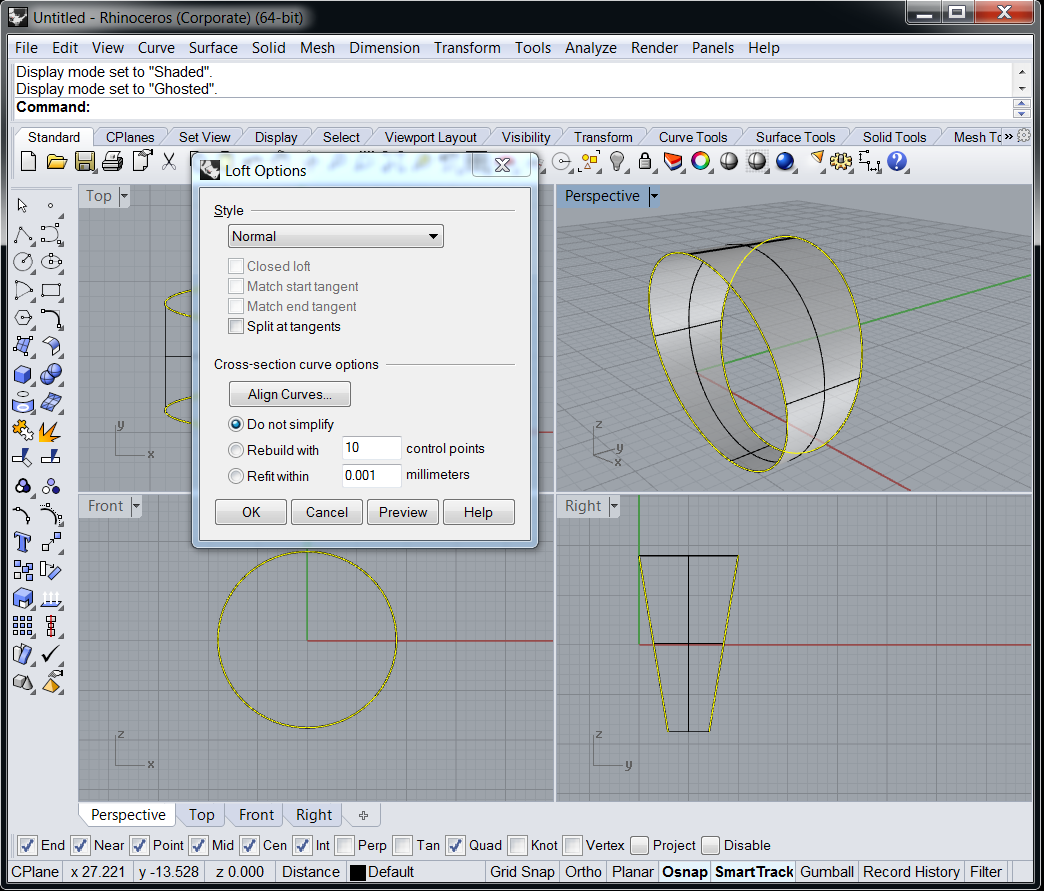
Task: Select the Polygon tool
Action: (x=23, y=318)
